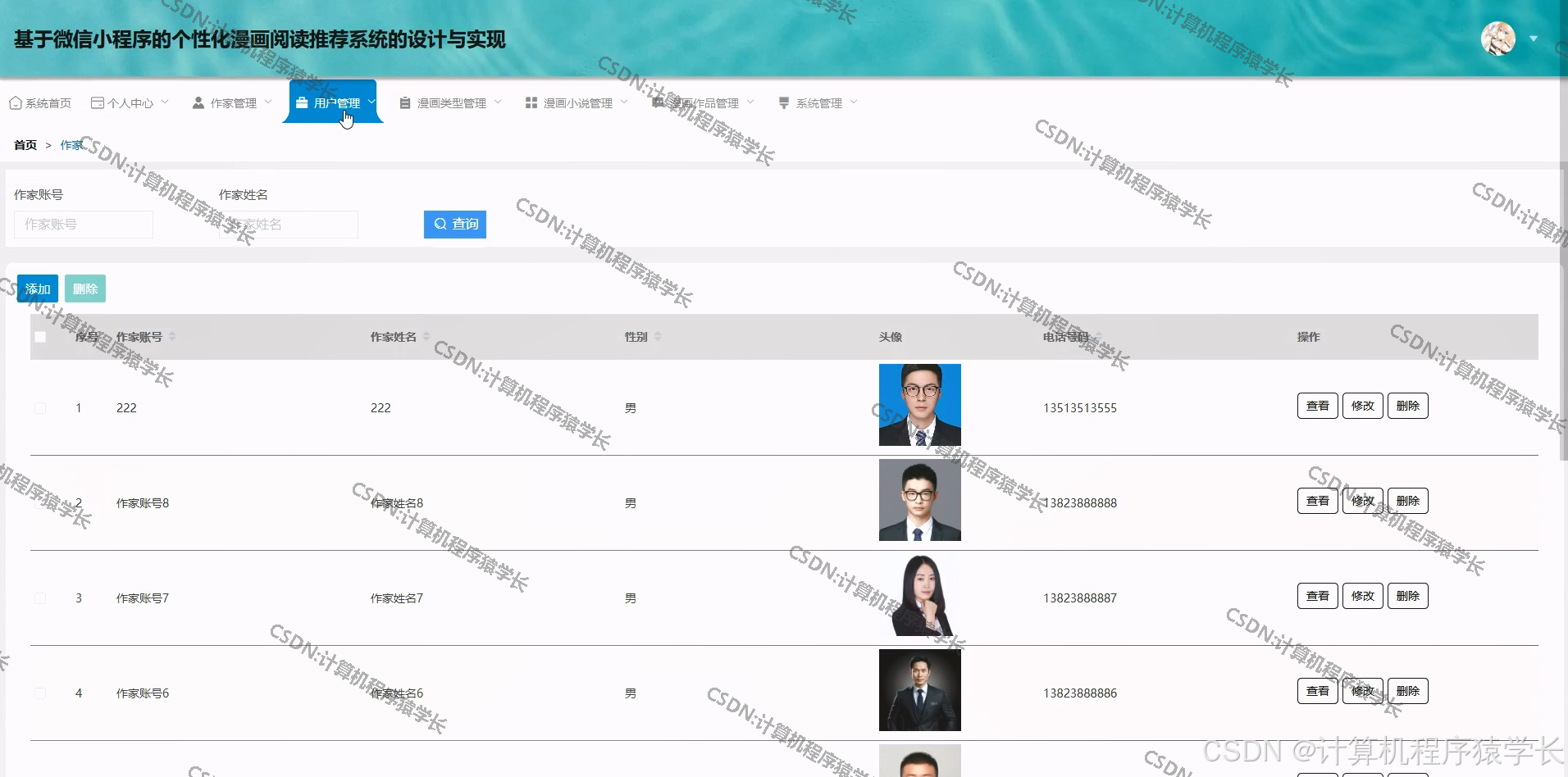The height and width of the screenshot is (777, 1568).
Task: Click the 个人中心 menu icon
Action: pyautogui.click(x=98, y=103)
